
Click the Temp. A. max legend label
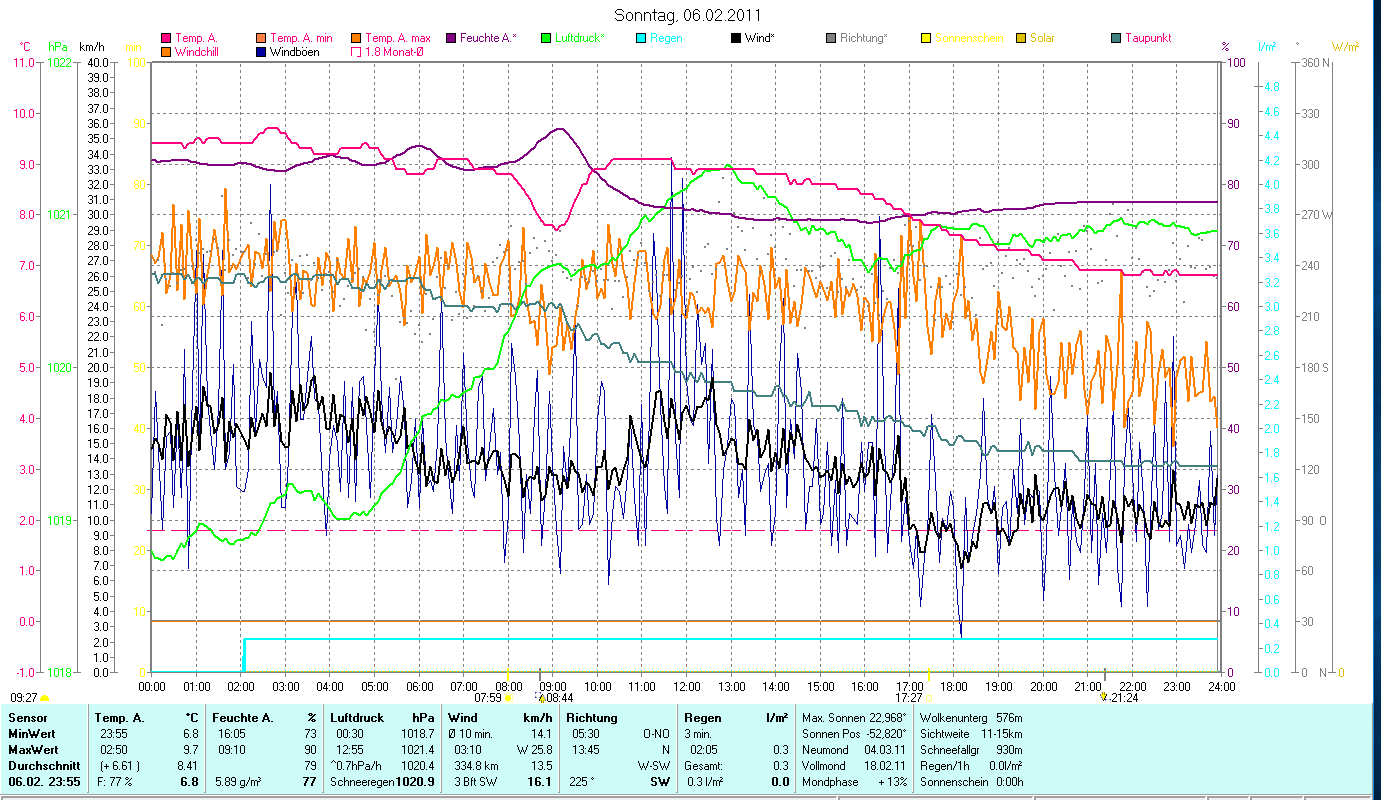click(398, 38)
